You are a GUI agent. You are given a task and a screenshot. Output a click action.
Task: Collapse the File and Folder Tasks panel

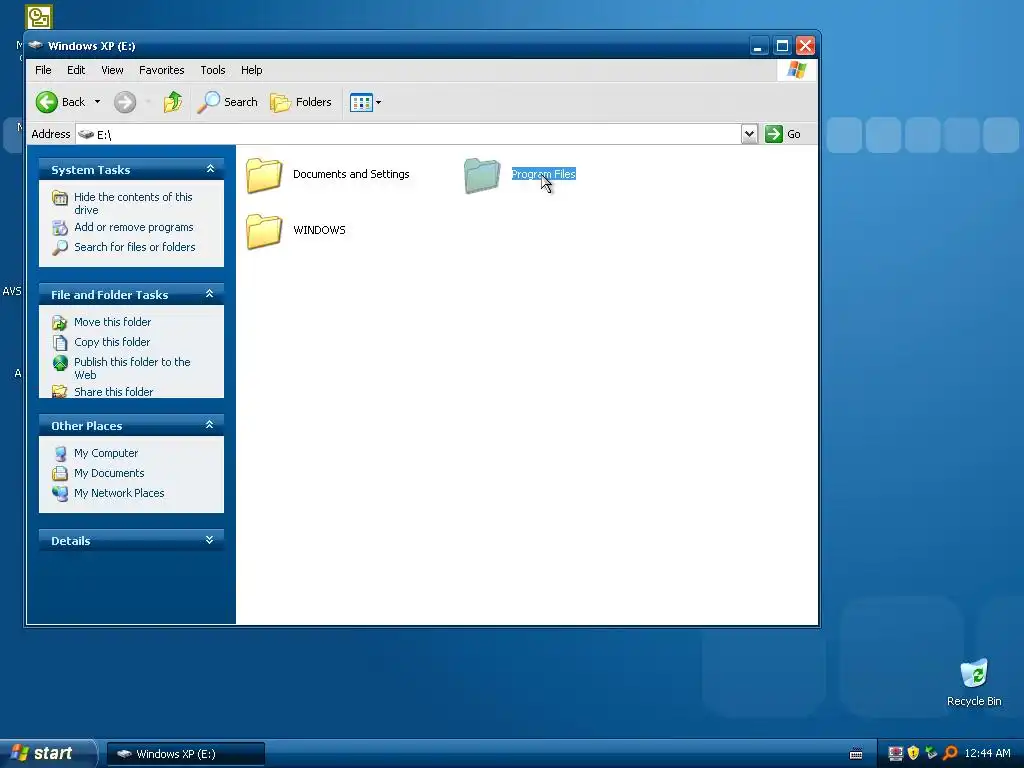[210, 295]
